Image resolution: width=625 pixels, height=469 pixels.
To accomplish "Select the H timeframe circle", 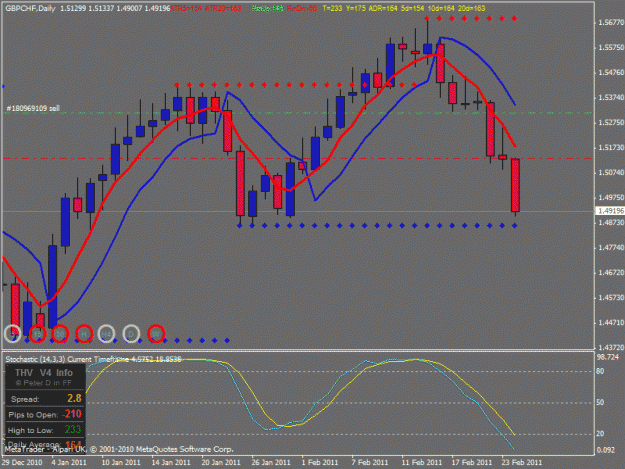I will pyautogui.click(x=84, y=334).
